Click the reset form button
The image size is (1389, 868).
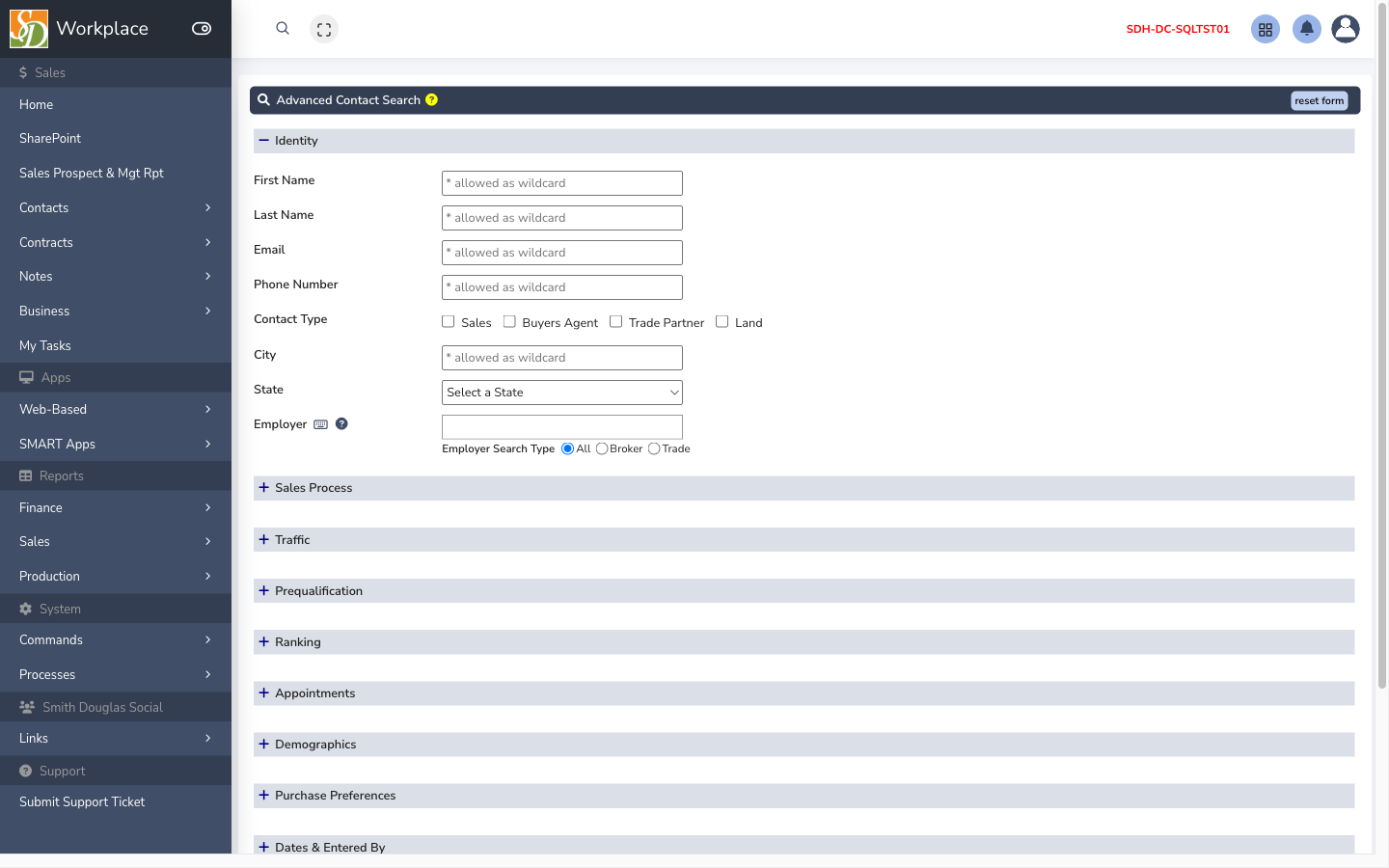click(1319, 101)
